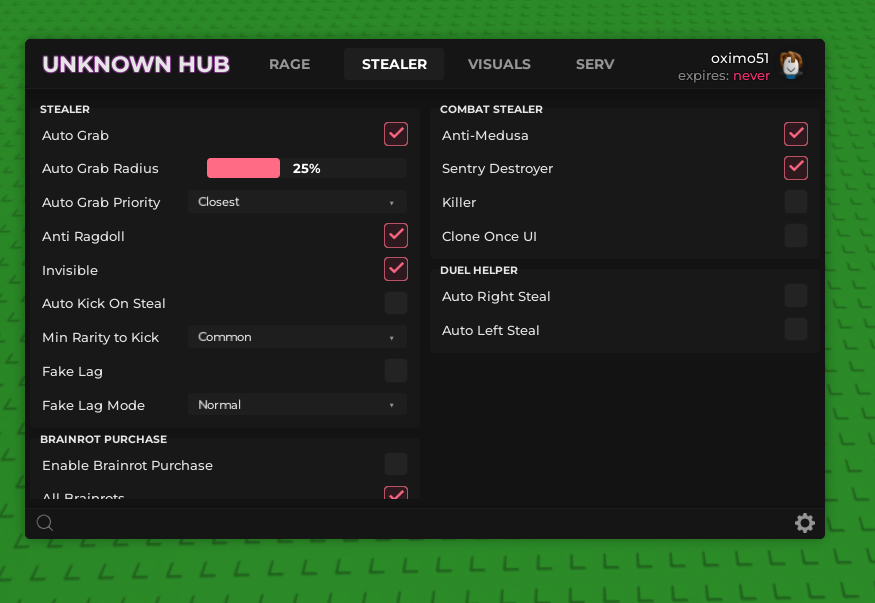
Task: Click the oximo51 user avatar
Action: [x=791, y=65]
